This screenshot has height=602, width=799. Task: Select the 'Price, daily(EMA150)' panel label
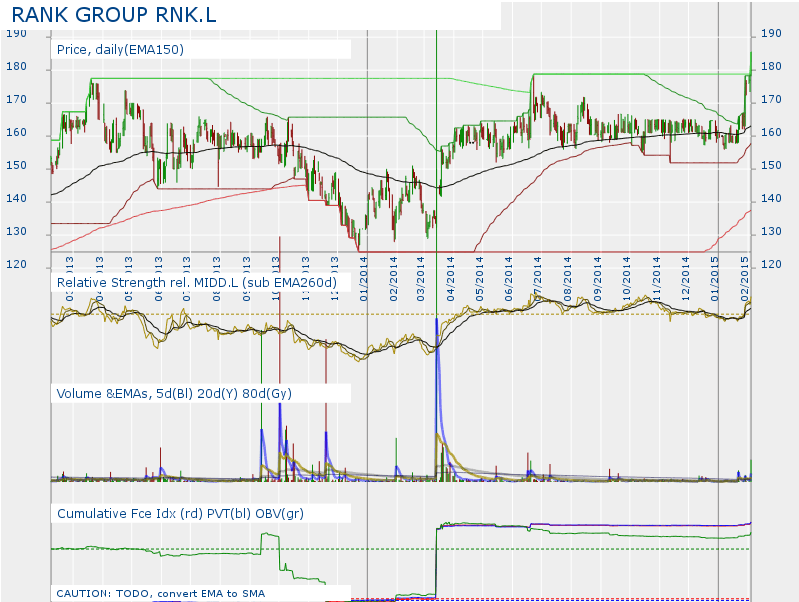pos(120,49)
